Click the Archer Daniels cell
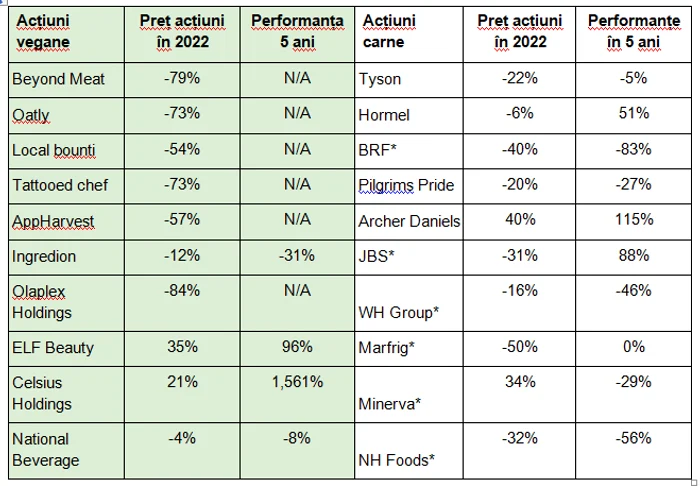The height and width of the screenshot is (486, 700). click(x=409, y=222)
